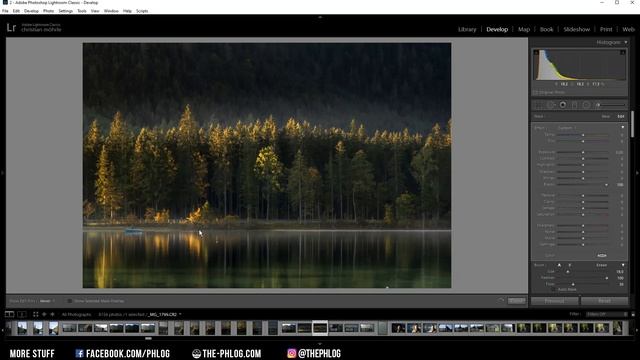Screen dimensions: 640x360
Task: Show the left panel via edge arrow
Action: click(2, 173)
